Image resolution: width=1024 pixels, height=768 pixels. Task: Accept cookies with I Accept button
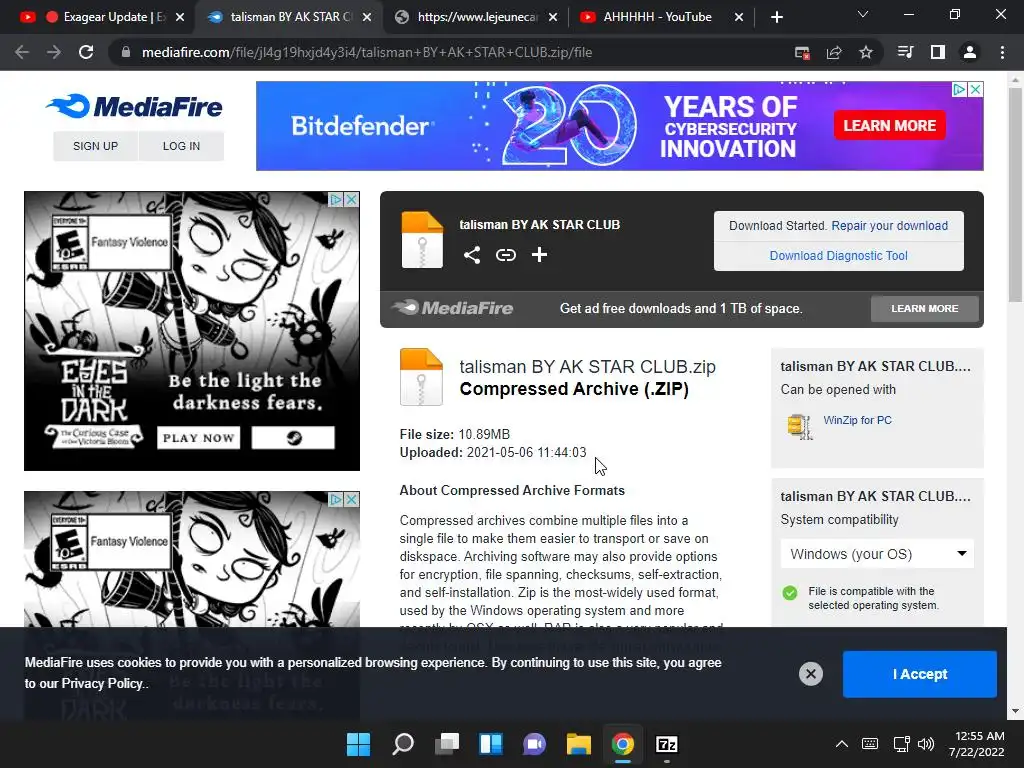click(x=920, y=674)
